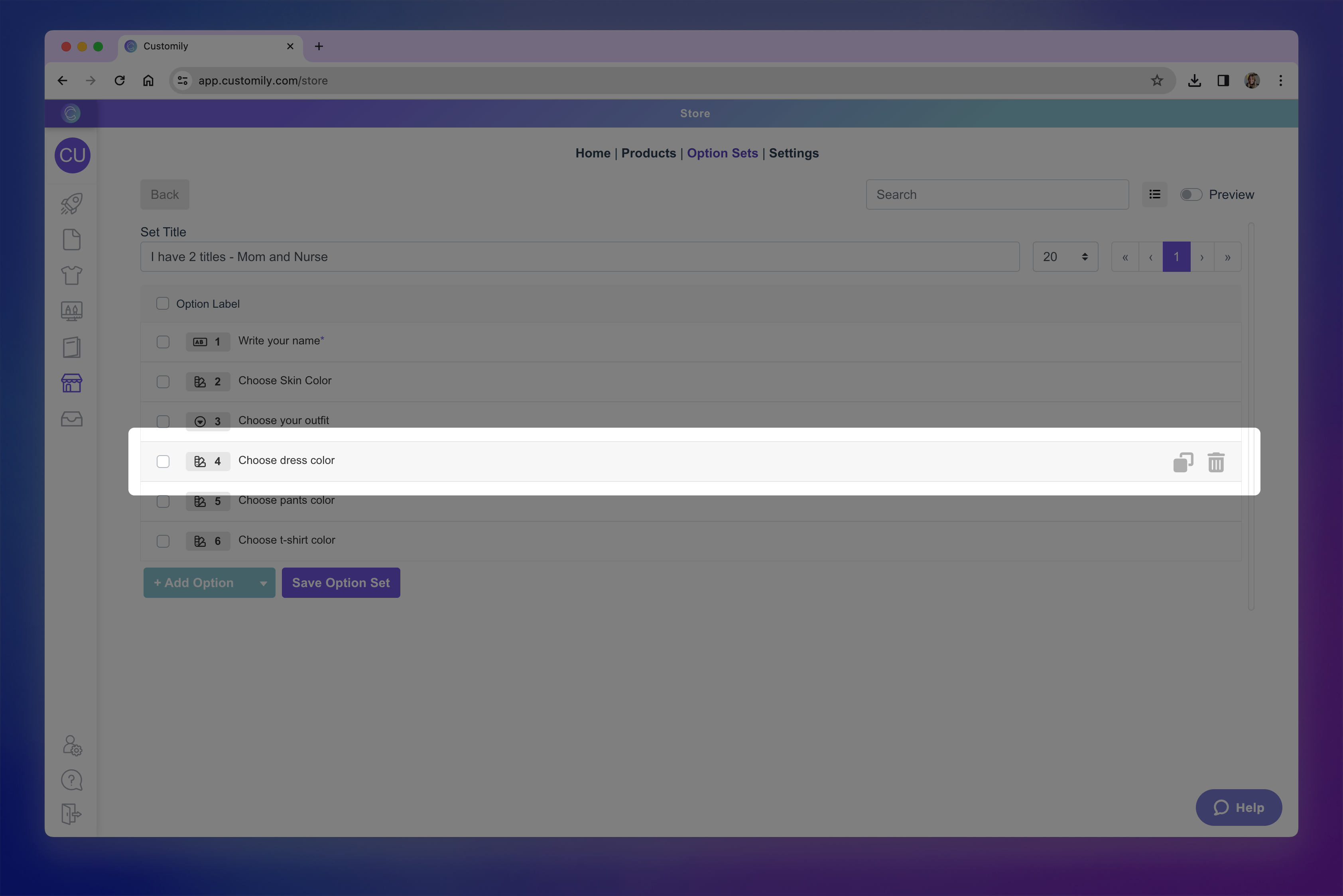Viewport: 1343px width, 896px height.
Task: Expand the Add Option dropdown arrow
Action: [263, 583]
